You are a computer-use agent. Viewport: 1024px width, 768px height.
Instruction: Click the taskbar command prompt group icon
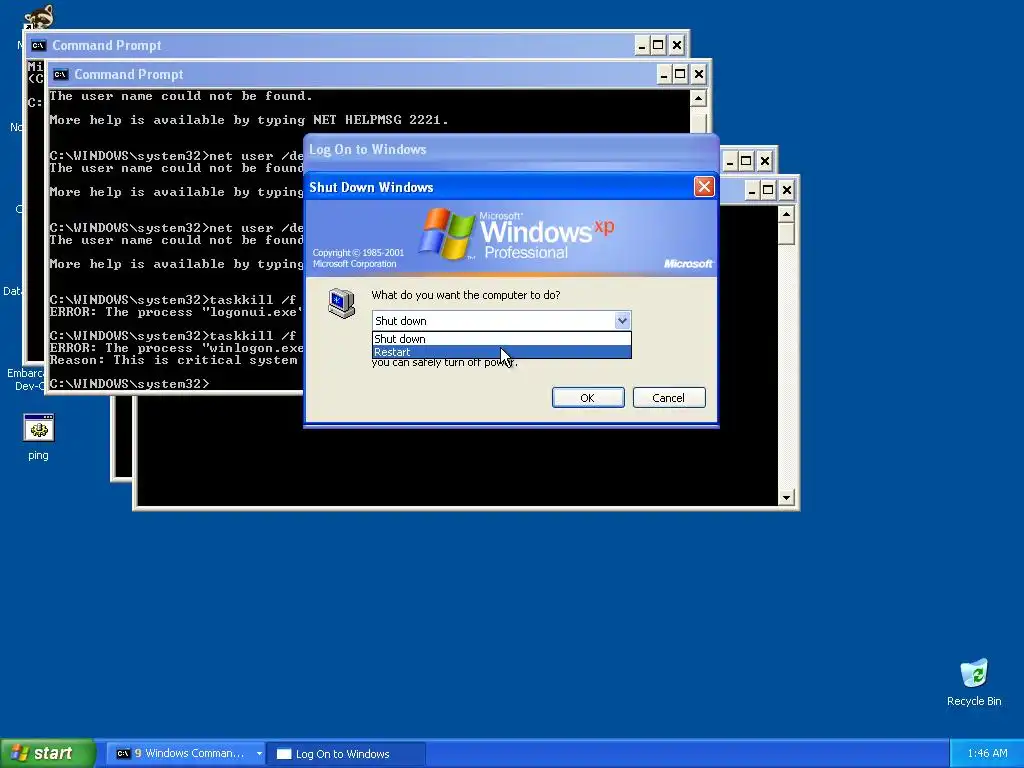(123, 754)
